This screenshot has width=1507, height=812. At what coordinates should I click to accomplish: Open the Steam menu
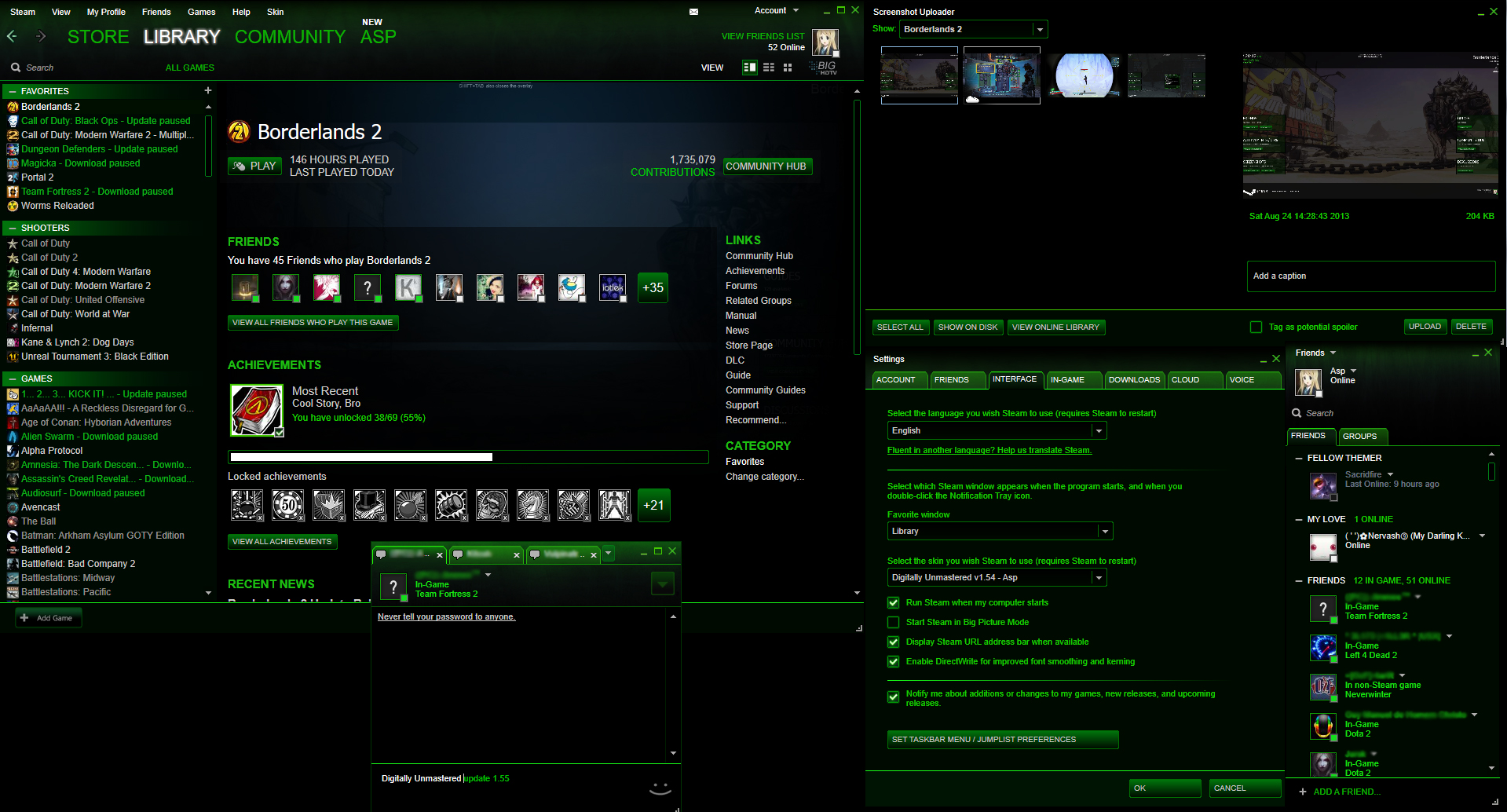coord(23,12)
